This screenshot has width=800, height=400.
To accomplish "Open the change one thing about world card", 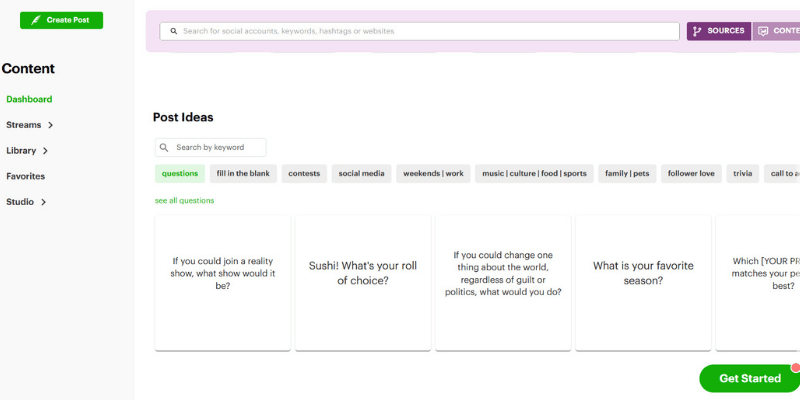I will [x=503, y=283].
